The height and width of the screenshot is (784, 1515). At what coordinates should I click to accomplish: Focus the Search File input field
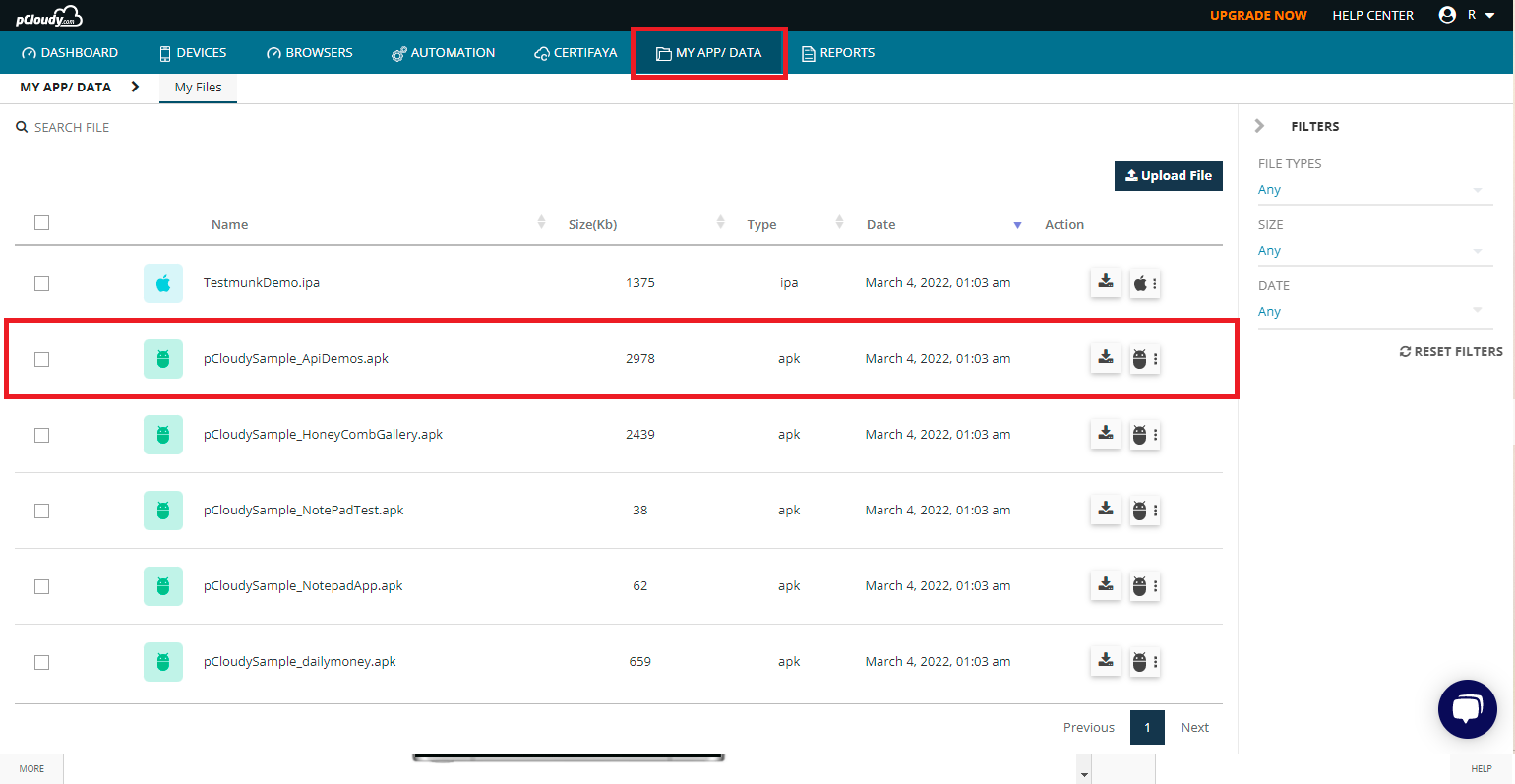pos(72,127)
